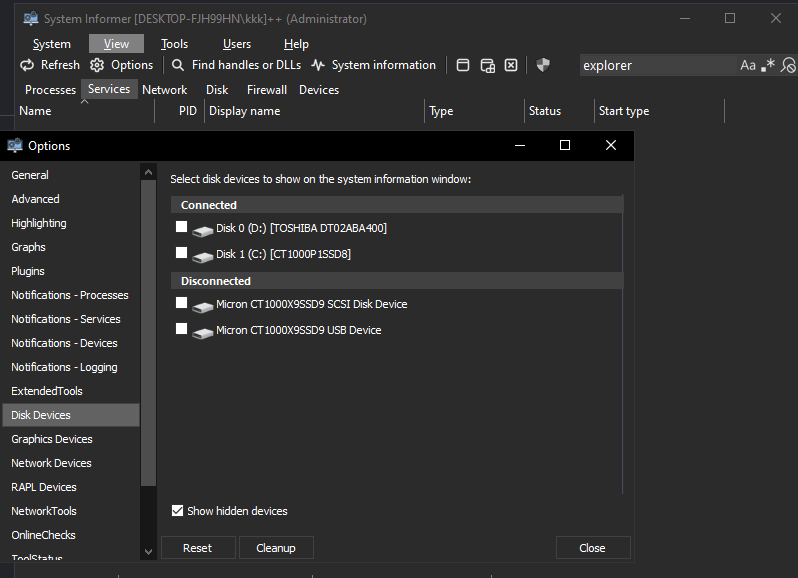Switch to the Disk tab

point(217,90)
